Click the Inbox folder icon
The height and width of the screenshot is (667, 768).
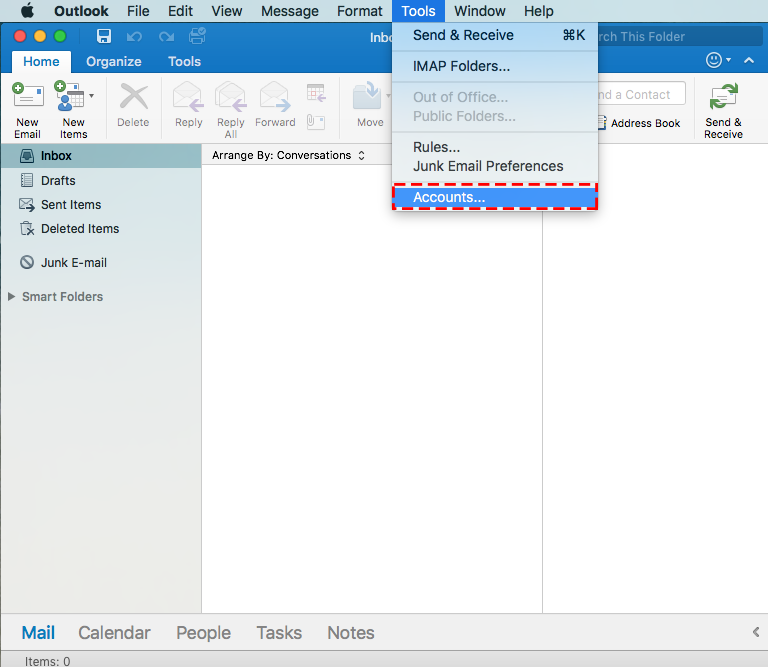(27, 156)
